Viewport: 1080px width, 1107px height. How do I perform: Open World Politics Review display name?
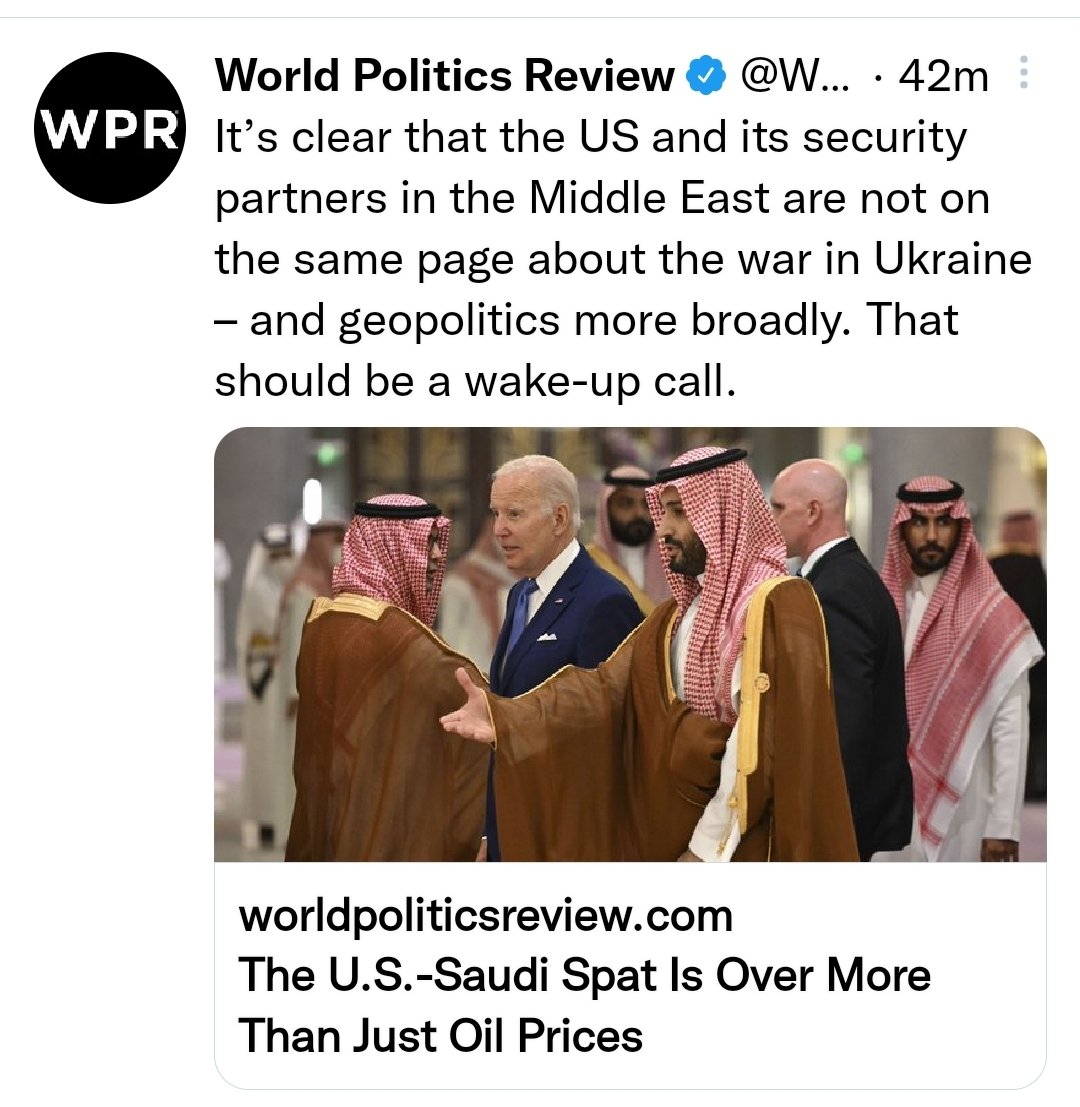point(444,75)
